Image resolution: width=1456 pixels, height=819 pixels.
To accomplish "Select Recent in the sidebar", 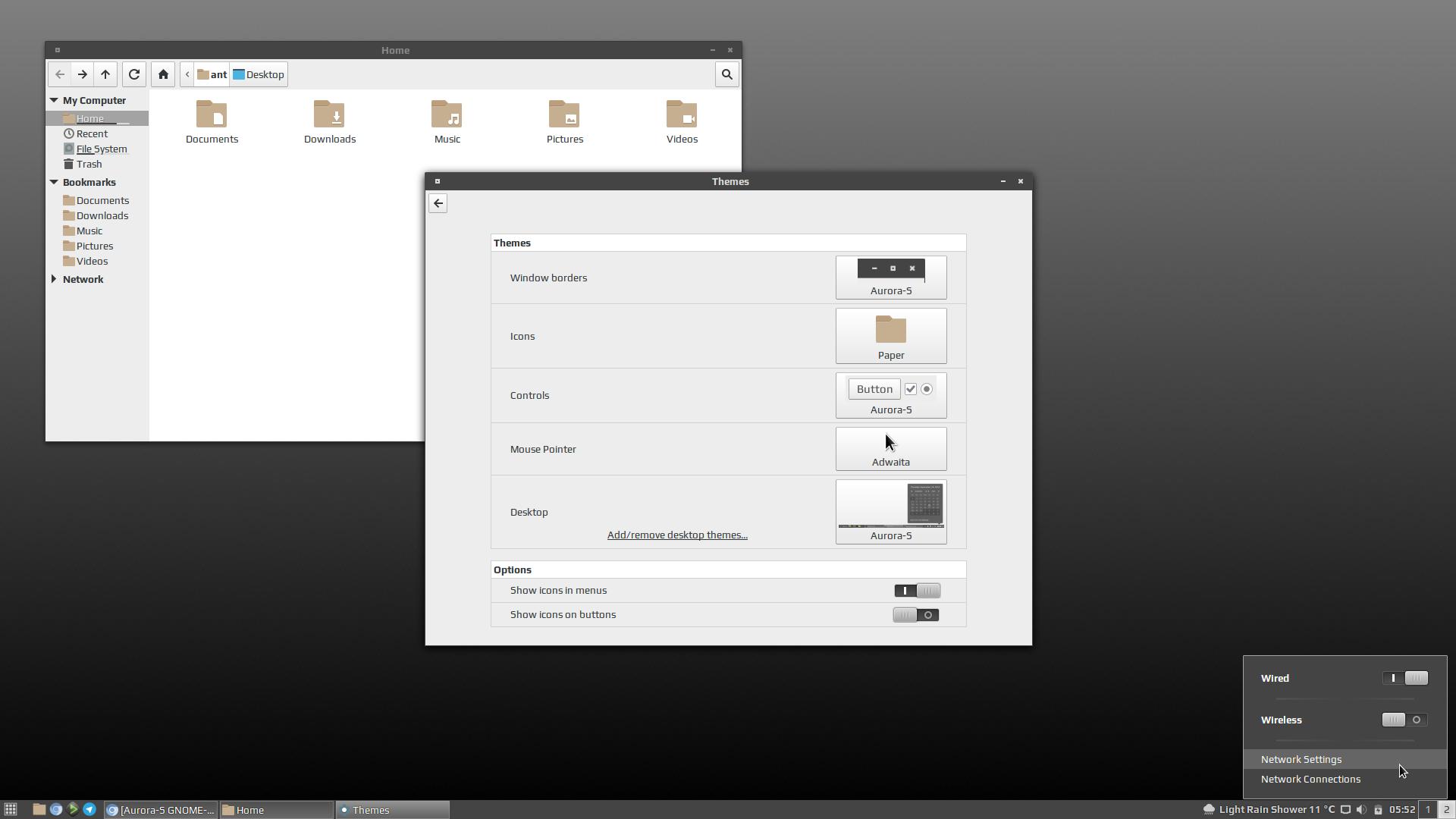I will (x=97, y=133).
